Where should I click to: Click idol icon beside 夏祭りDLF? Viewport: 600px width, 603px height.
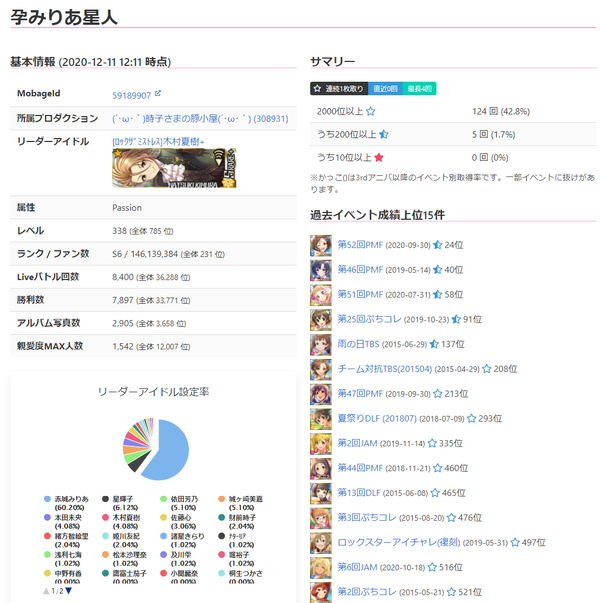(x=321, y=419)
